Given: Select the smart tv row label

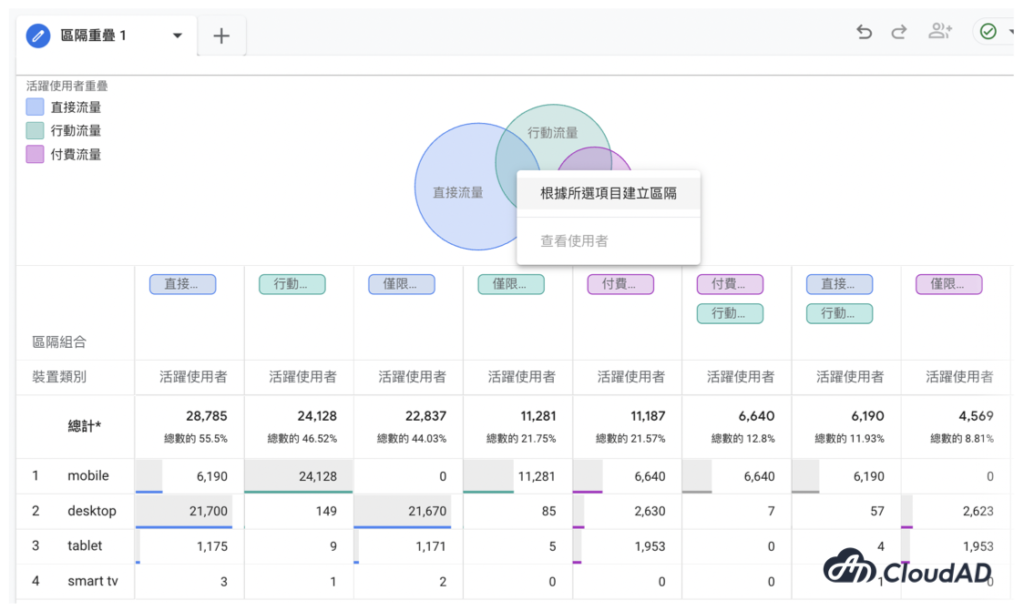Looking at the screenshot, I should [x=93, y=581].
